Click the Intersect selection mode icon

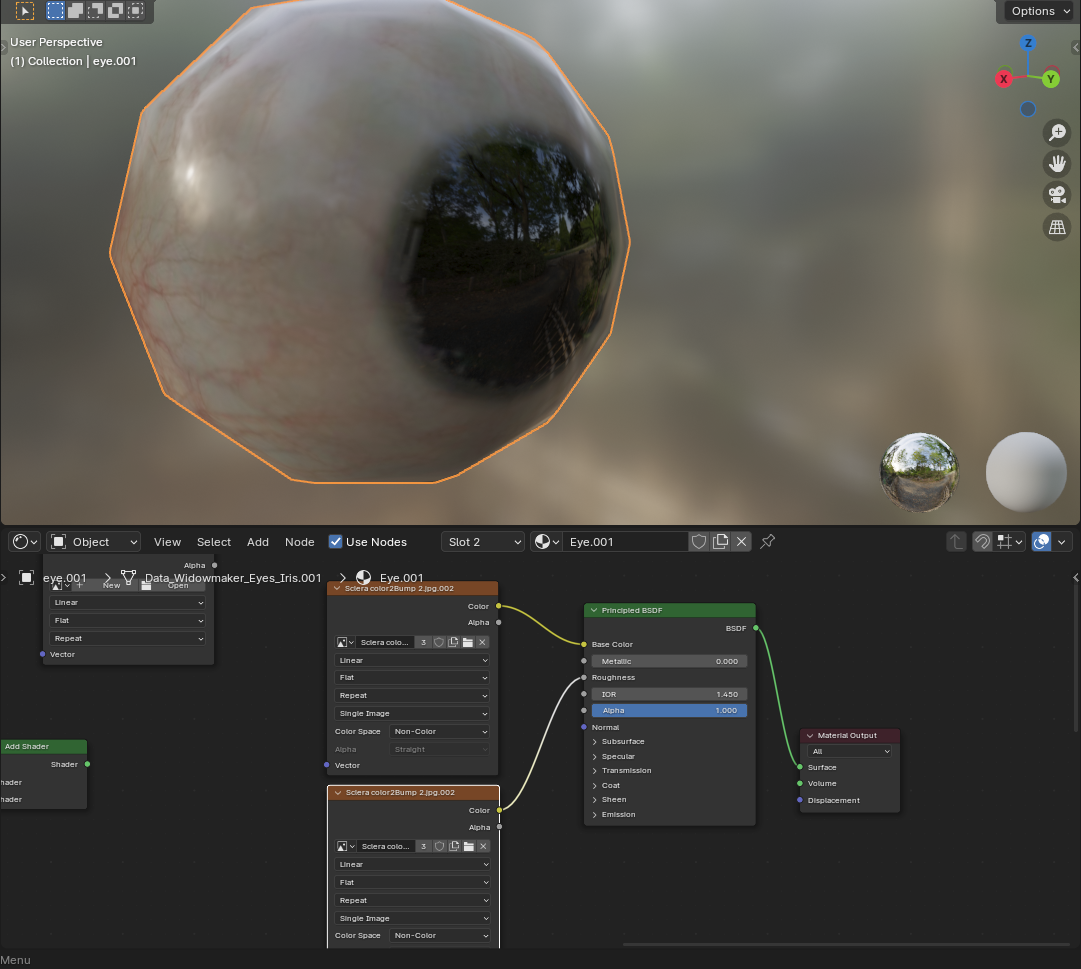pos(136,10)
